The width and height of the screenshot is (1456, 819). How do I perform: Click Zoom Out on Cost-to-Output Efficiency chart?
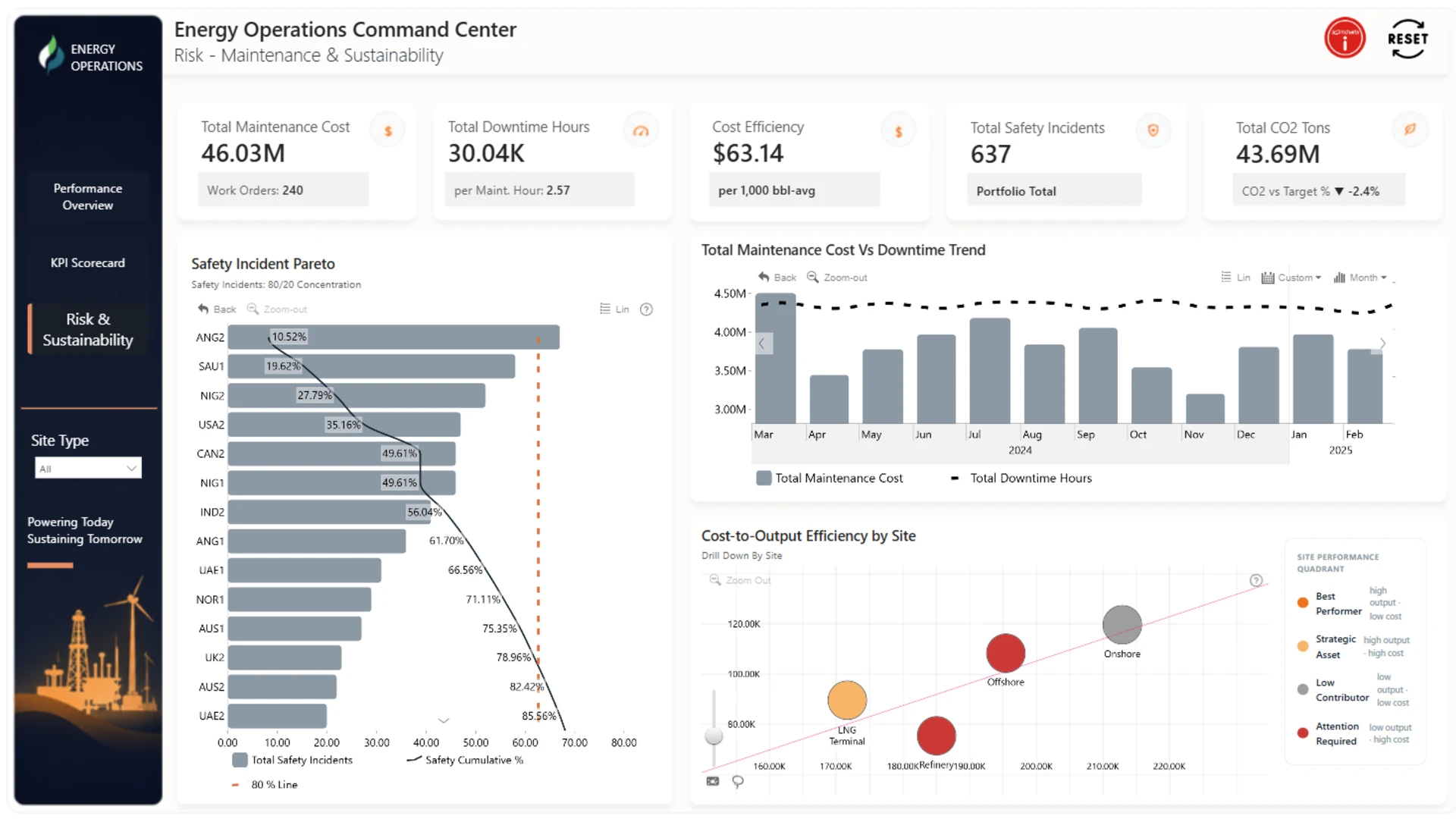coord(740,580)
